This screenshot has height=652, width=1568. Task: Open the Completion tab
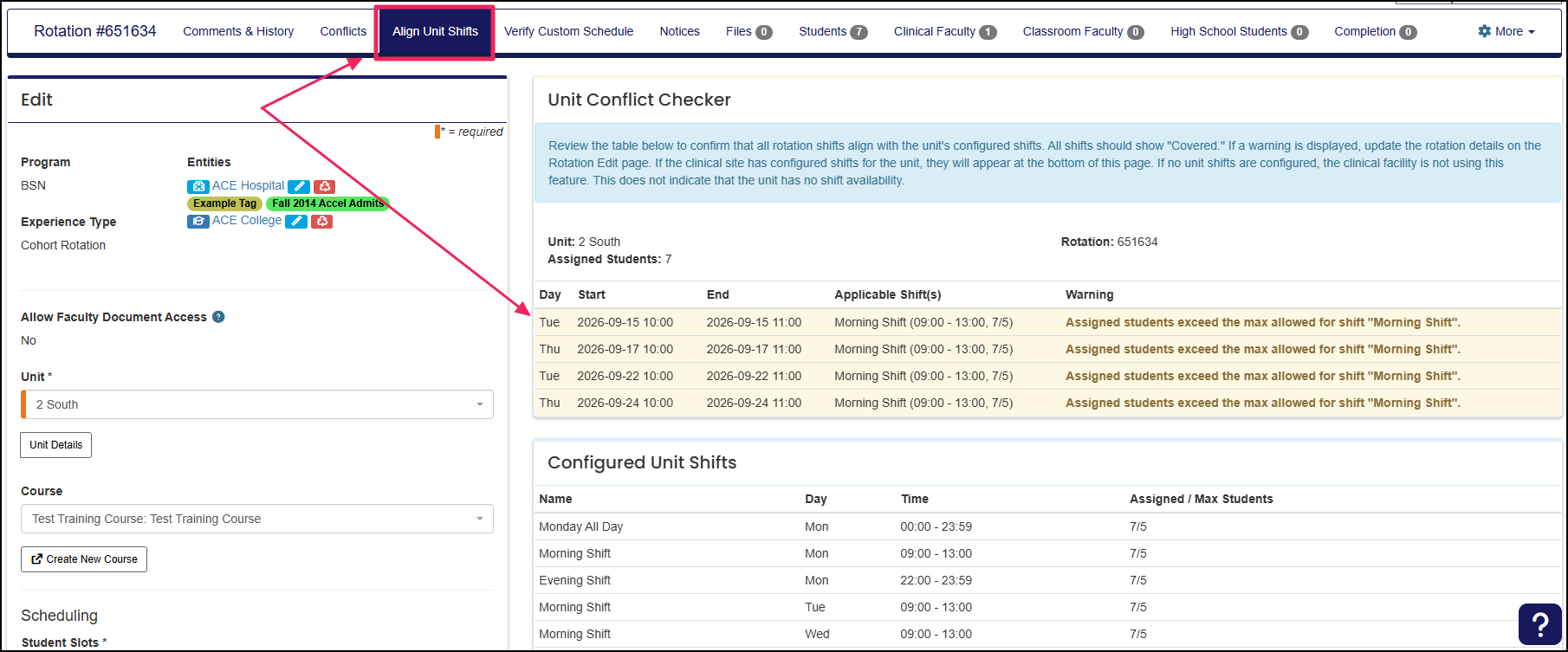click(x=1375, y=31)
